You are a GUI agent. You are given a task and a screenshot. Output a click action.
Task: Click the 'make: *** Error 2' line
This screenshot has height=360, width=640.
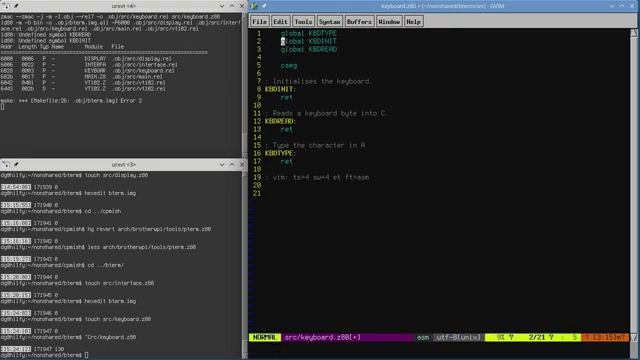pyautogui.click(x=71, y=100)
